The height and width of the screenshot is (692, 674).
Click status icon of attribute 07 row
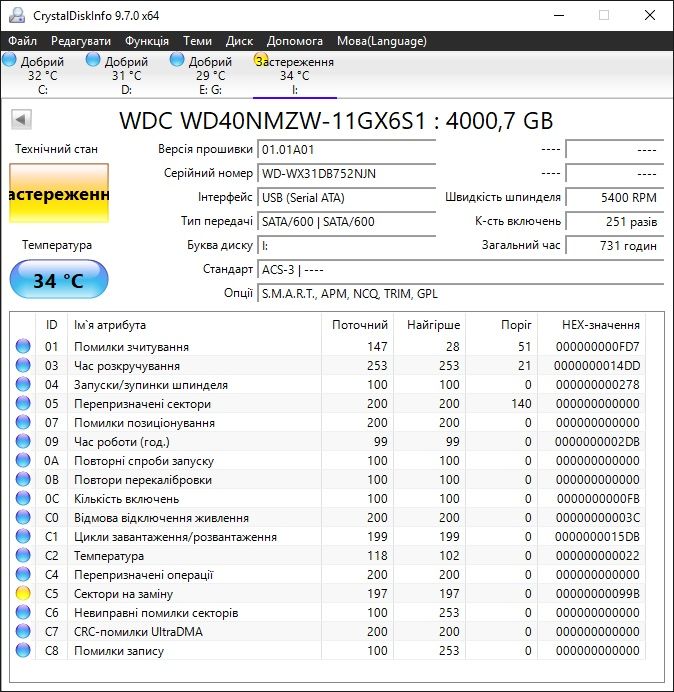point(23,422)
